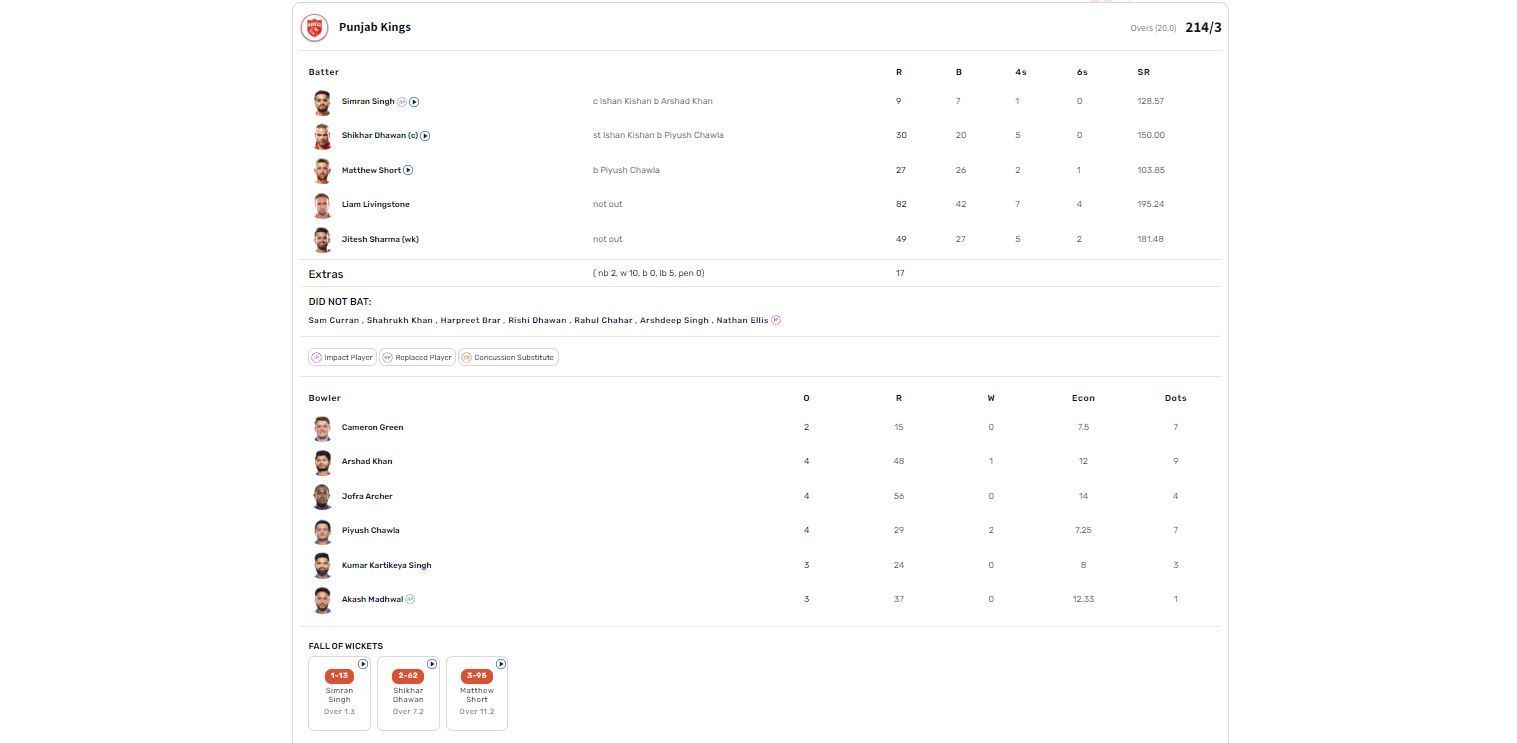Open Matthew Short batter name link
The width and height of the screenshot is (1517, 743).
371,170
